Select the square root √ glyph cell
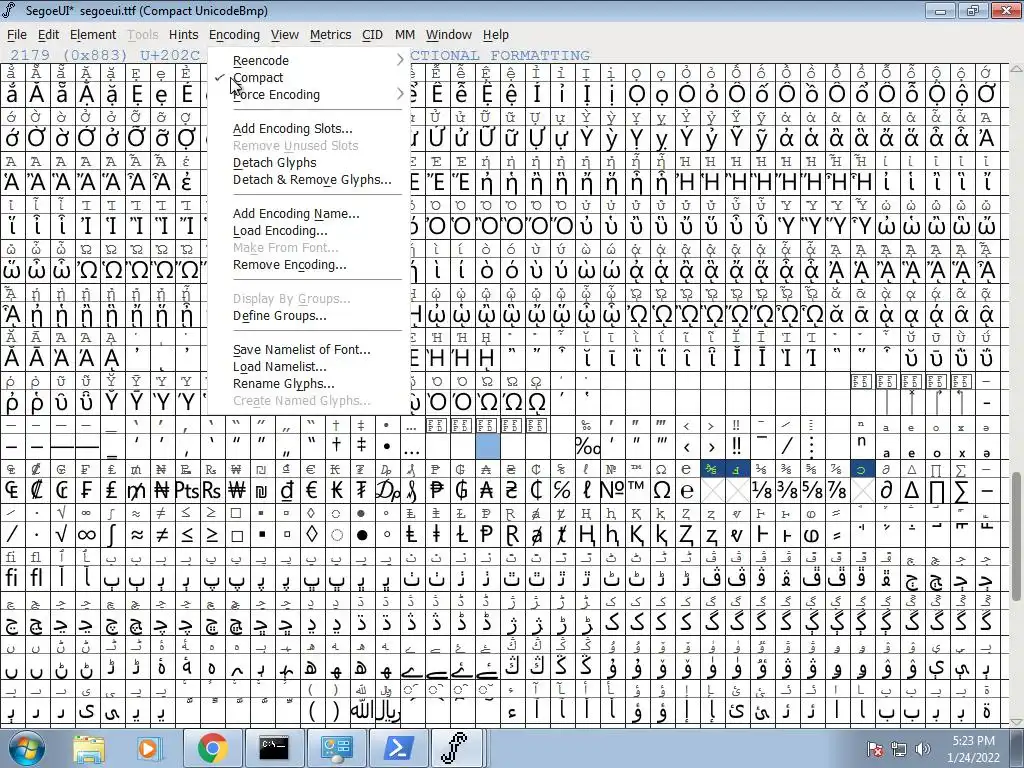Screen dimensions: 1024x768 tap(61, 535)
